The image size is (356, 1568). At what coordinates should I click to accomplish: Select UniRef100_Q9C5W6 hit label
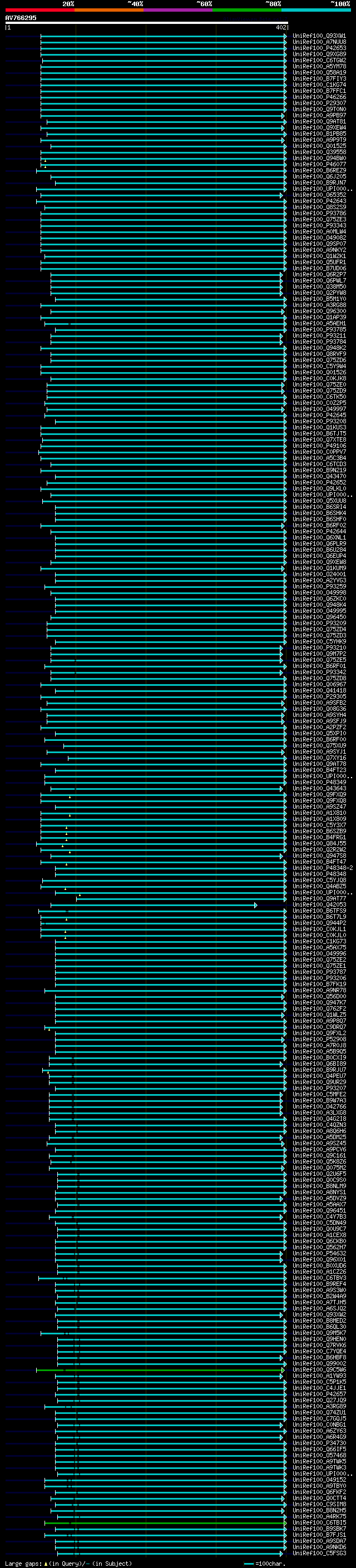tap(319, 1369)
